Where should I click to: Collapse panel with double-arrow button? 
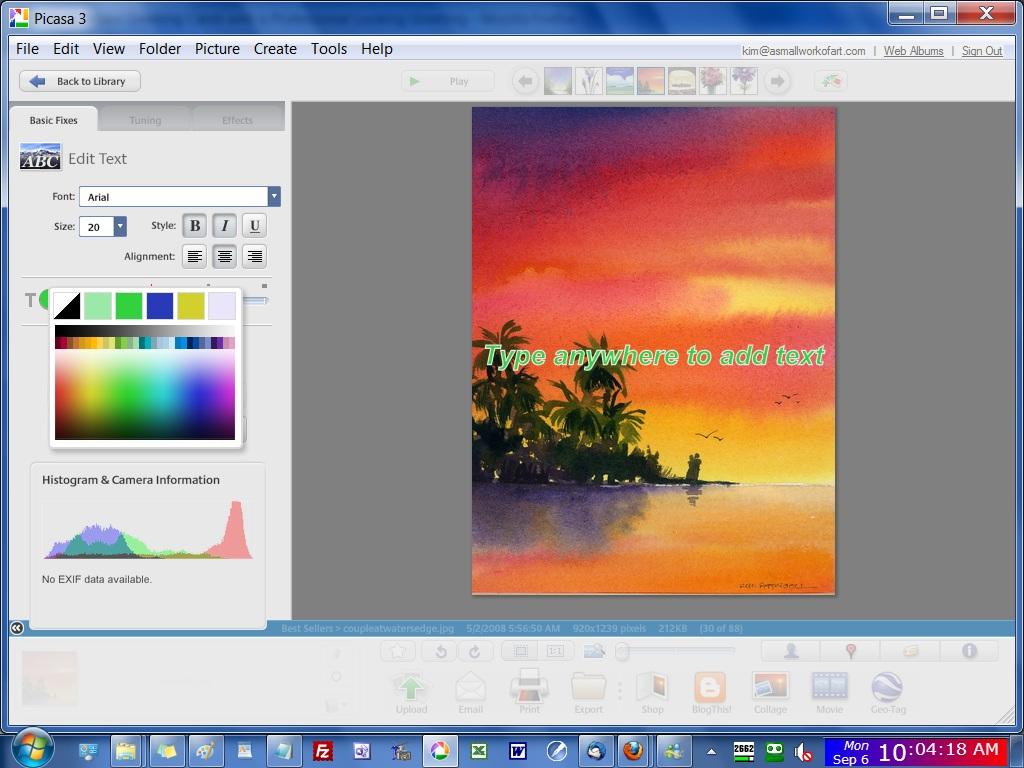[17, 628]
